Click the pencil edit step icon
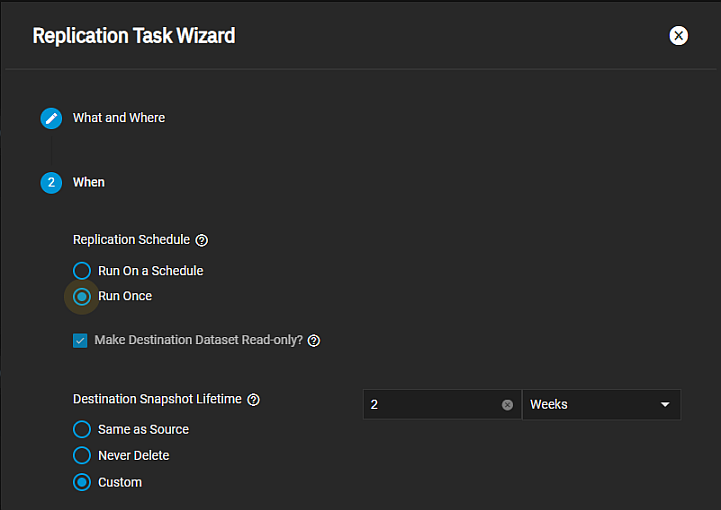 (51, 118)
